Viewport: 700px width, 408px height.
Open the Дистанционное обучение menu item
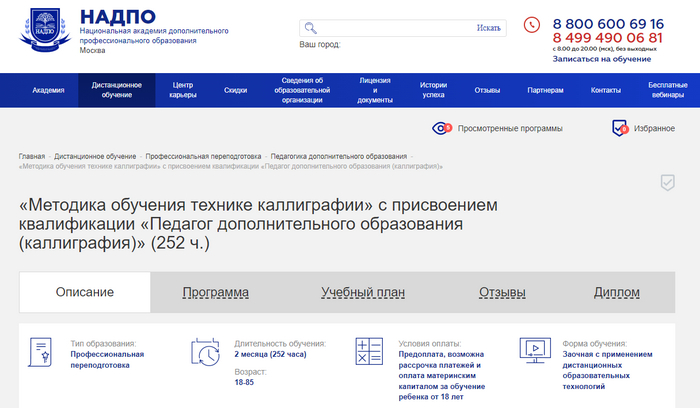point(117,90)
